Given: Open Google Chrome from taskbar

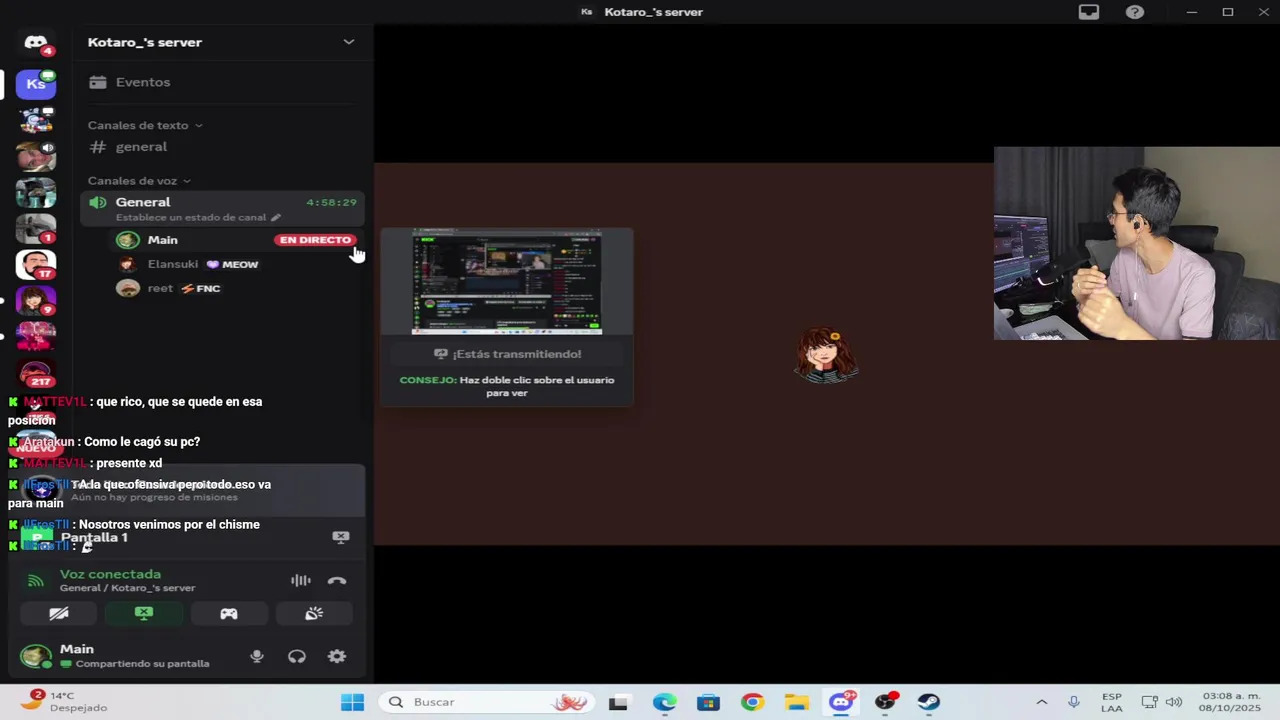Looking at the screenshot, I should 752,702.
